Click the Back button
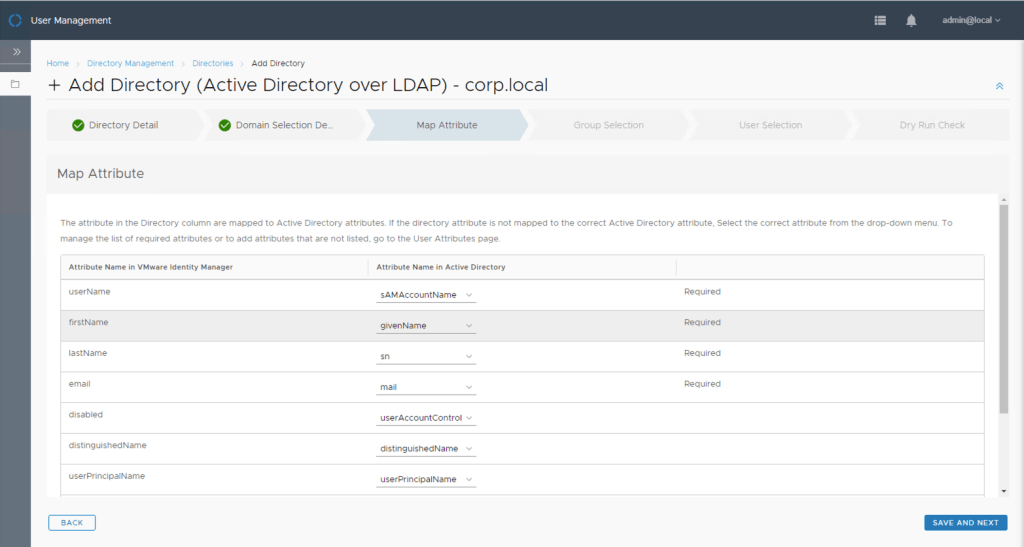Screen dimensions: 1024x547 pos(72,523)
